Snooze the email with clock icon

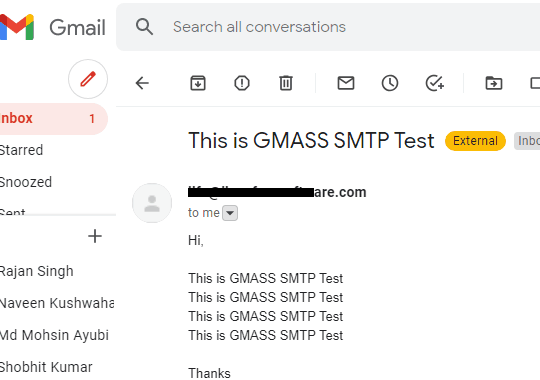click(x=390, y=83)
